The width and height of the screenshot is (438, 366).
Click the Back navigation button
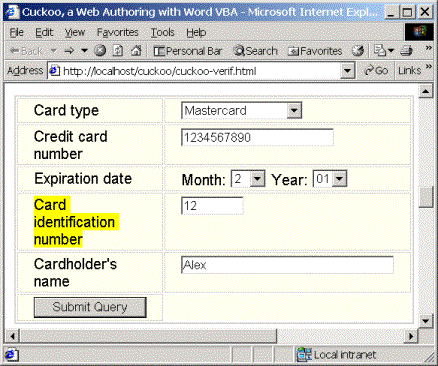tap(26, 51)
